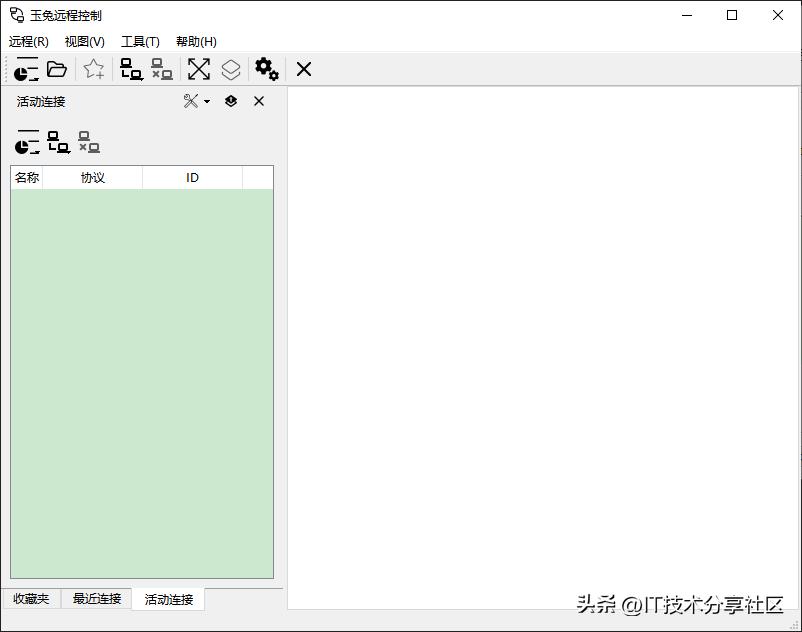The height and width of the screenshot is (632, 802).
Task: Click the star favorite icon in the toolbar
Action: coord(93,69)
